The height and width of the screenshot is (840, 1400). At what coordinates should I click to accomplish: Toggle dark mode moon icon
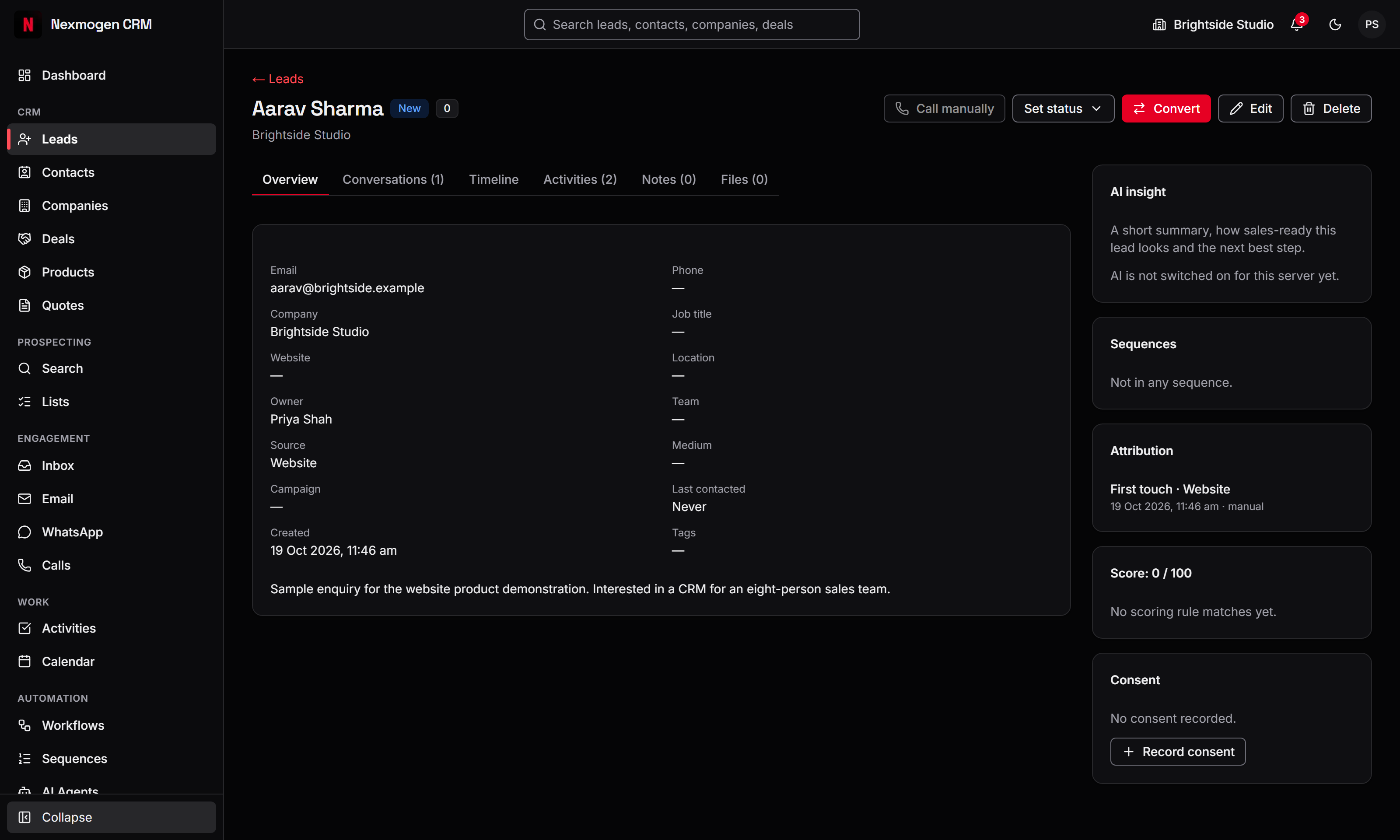(x=1335, y=24)
